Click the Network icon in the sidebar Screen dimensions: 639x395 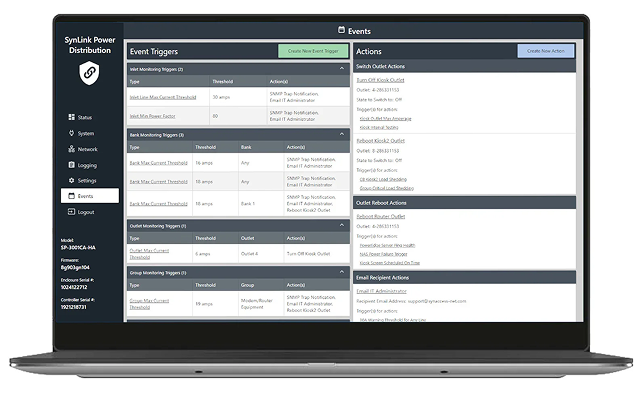pyautogui.click(x=72, y=149)
